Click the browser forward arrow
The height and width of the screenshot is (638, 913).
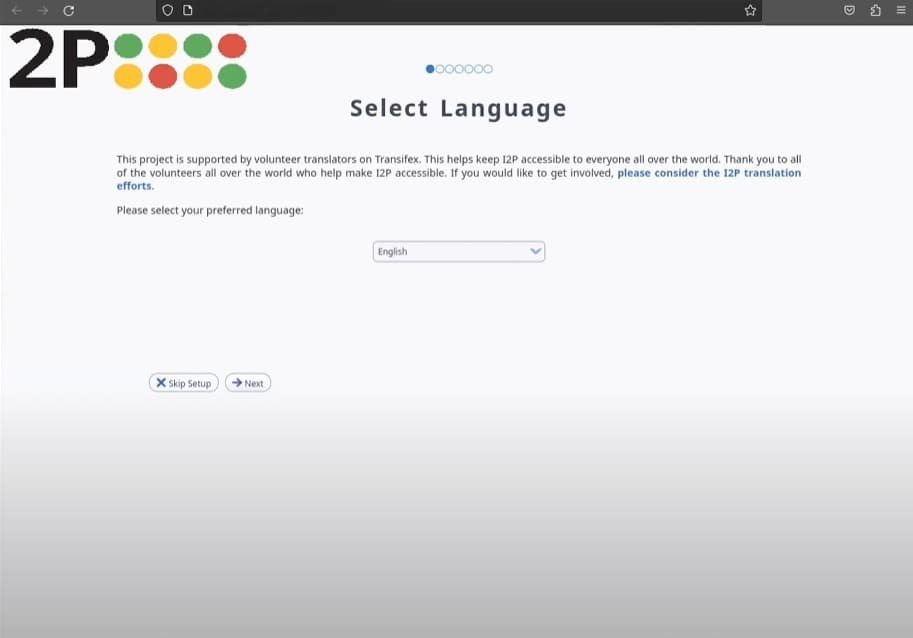click(42, 10)
